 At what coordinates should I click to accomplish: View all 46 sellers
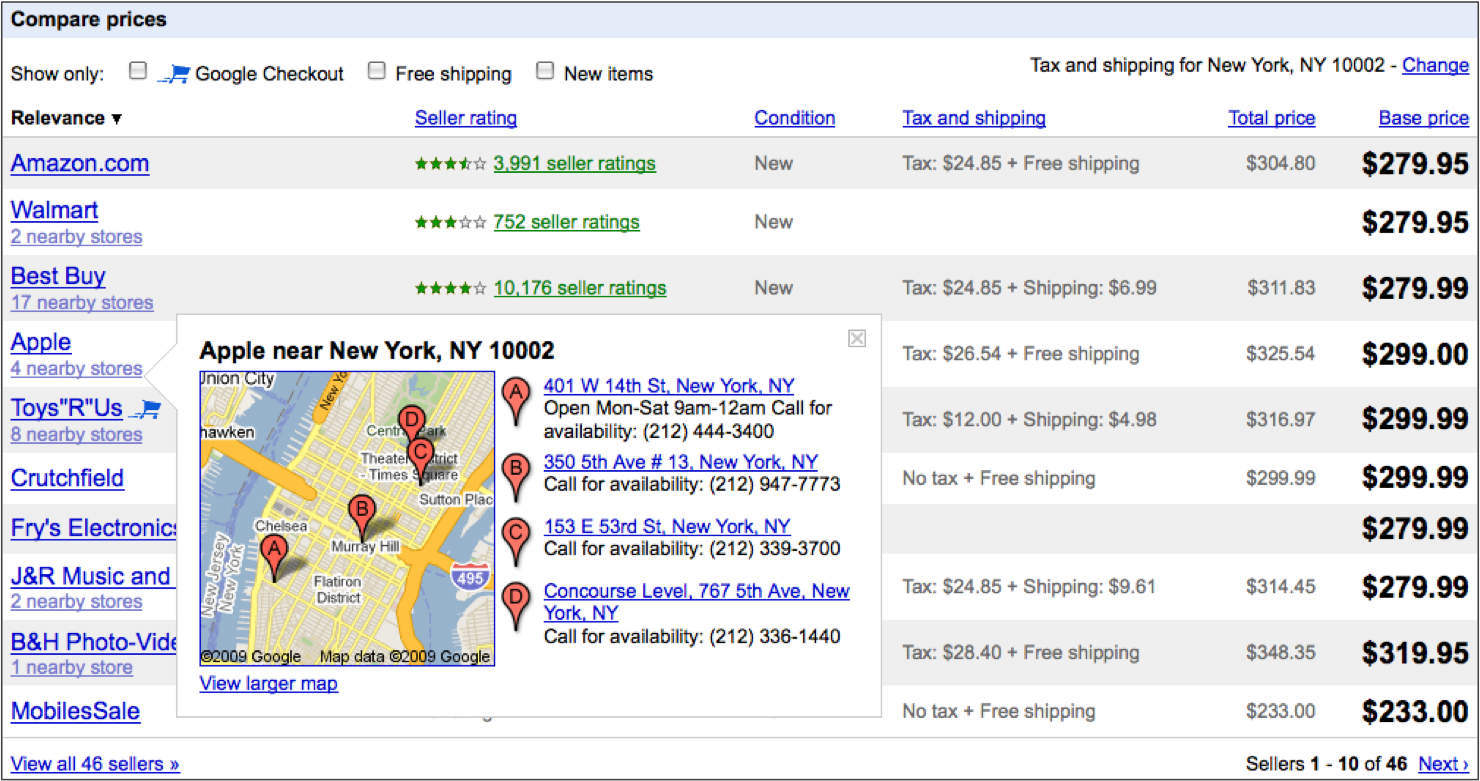(x=94, y=762)
